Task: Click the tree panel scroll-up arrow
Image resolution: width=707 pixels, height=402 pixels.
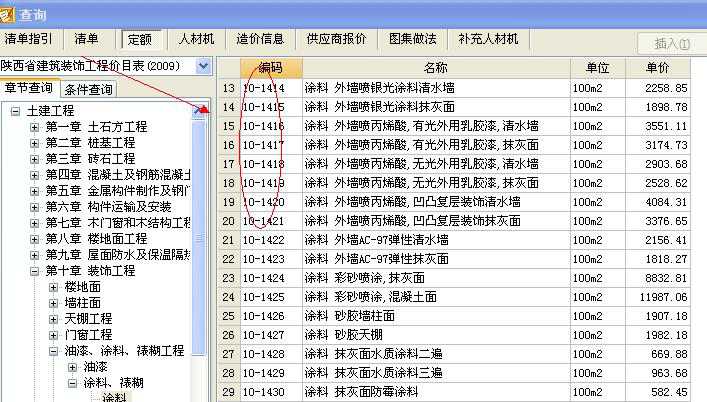Action: 200,112
